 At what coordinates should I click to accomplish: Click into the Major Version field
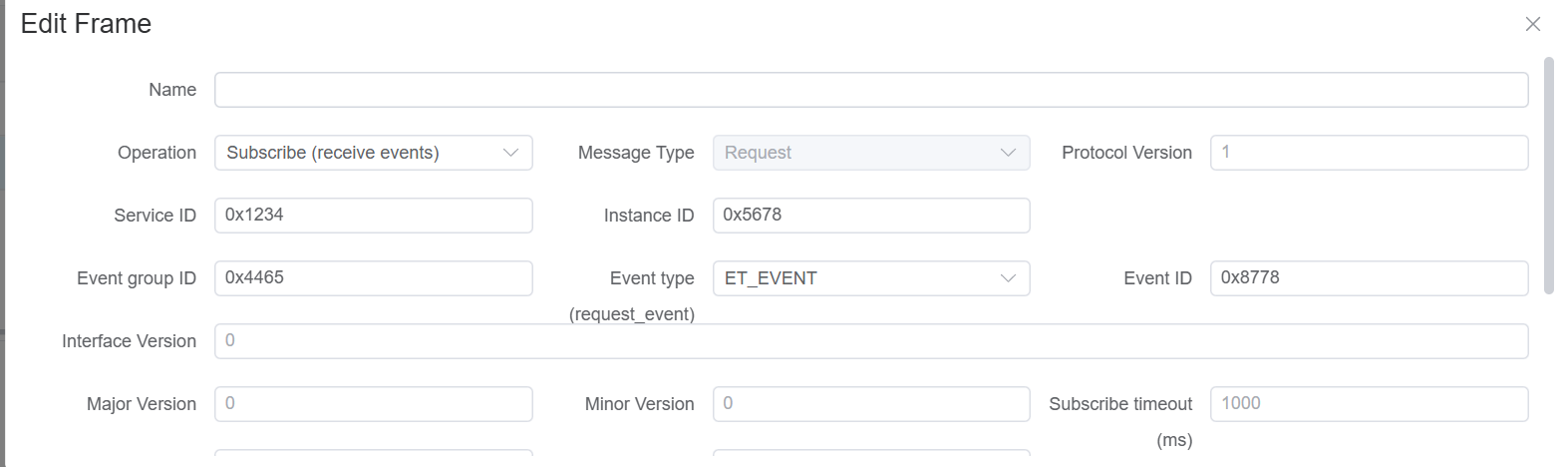(x=373, y=404)
